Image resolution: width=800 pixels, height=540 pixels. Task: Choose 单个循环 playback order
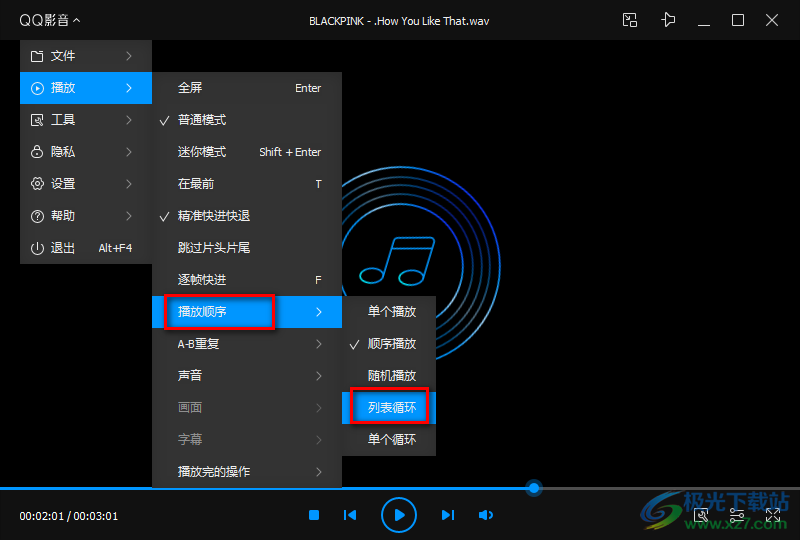pos(389,439)
